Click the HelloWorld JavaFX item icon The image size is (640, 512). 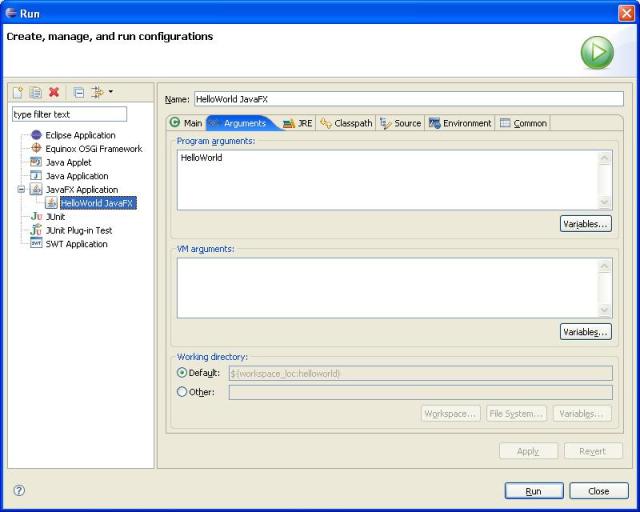pos(51,203)
